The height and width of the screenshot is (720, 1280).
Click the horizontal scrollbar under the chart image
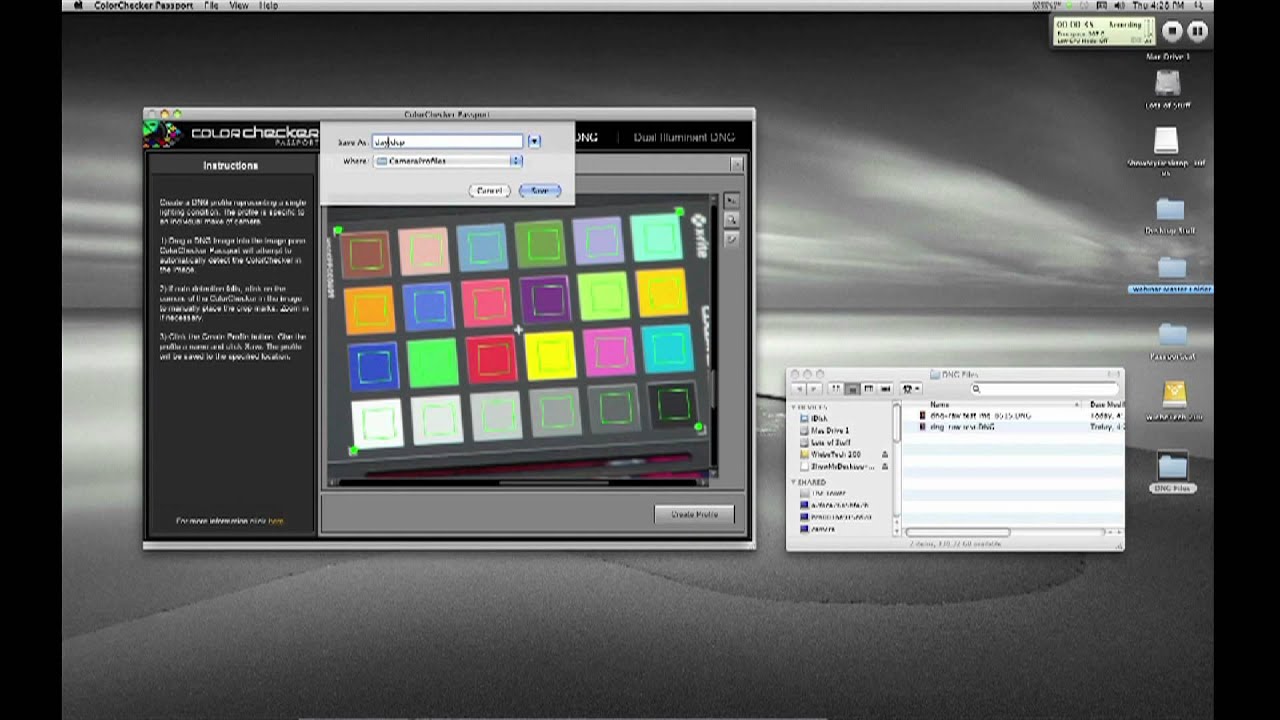(x=518, y=483)
